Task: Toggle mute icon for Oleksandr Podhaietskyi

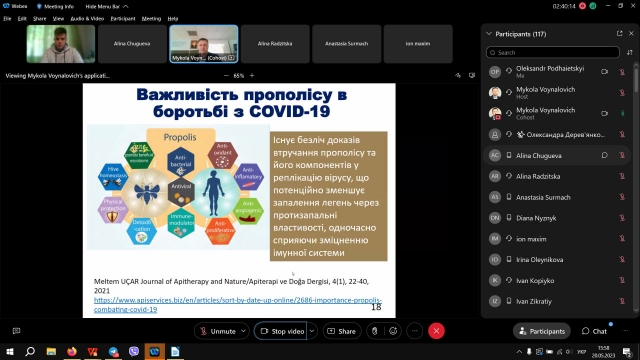Action: (622, 72)
